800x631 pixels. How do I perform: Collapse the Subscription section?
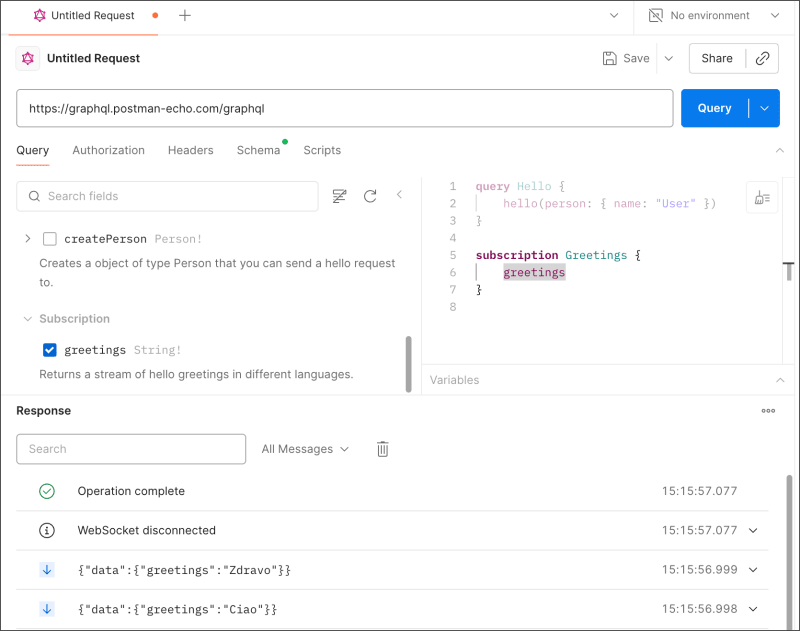point(27,319)
